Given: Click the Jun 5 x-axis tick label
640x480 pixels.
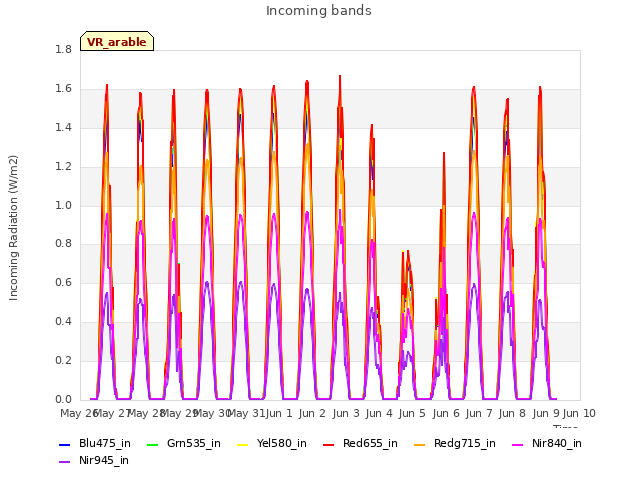Looking at the screenshot, I should coord(412,413).
